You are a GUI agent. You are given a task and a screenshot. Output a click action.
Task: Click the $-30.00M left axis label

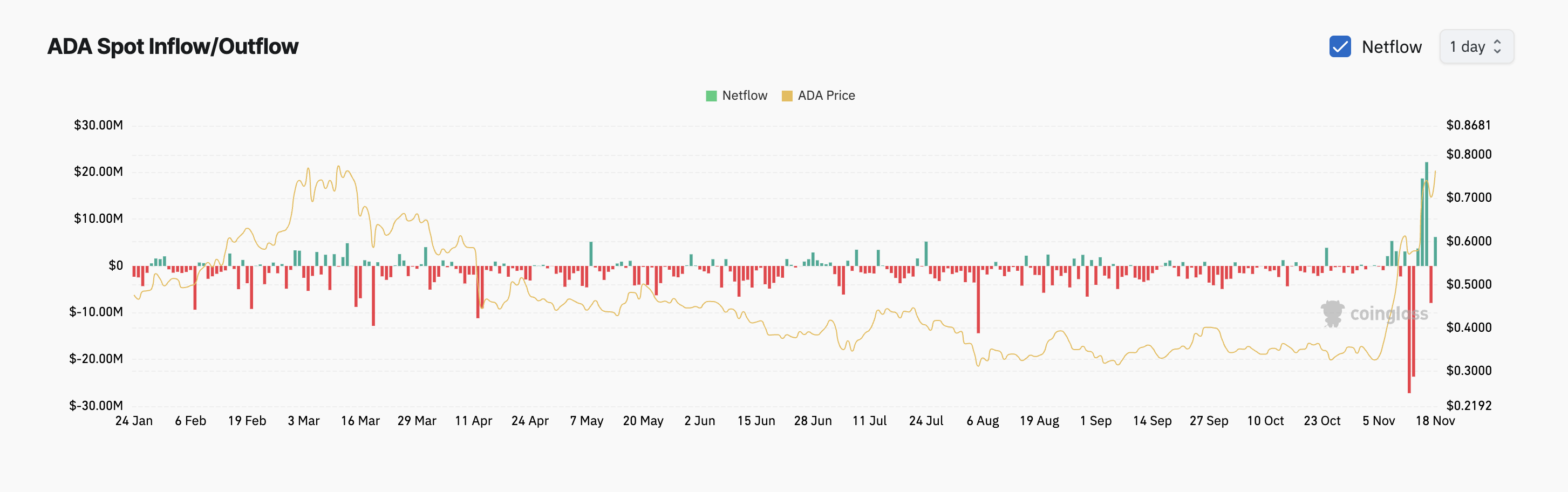(x=96, y=406)
